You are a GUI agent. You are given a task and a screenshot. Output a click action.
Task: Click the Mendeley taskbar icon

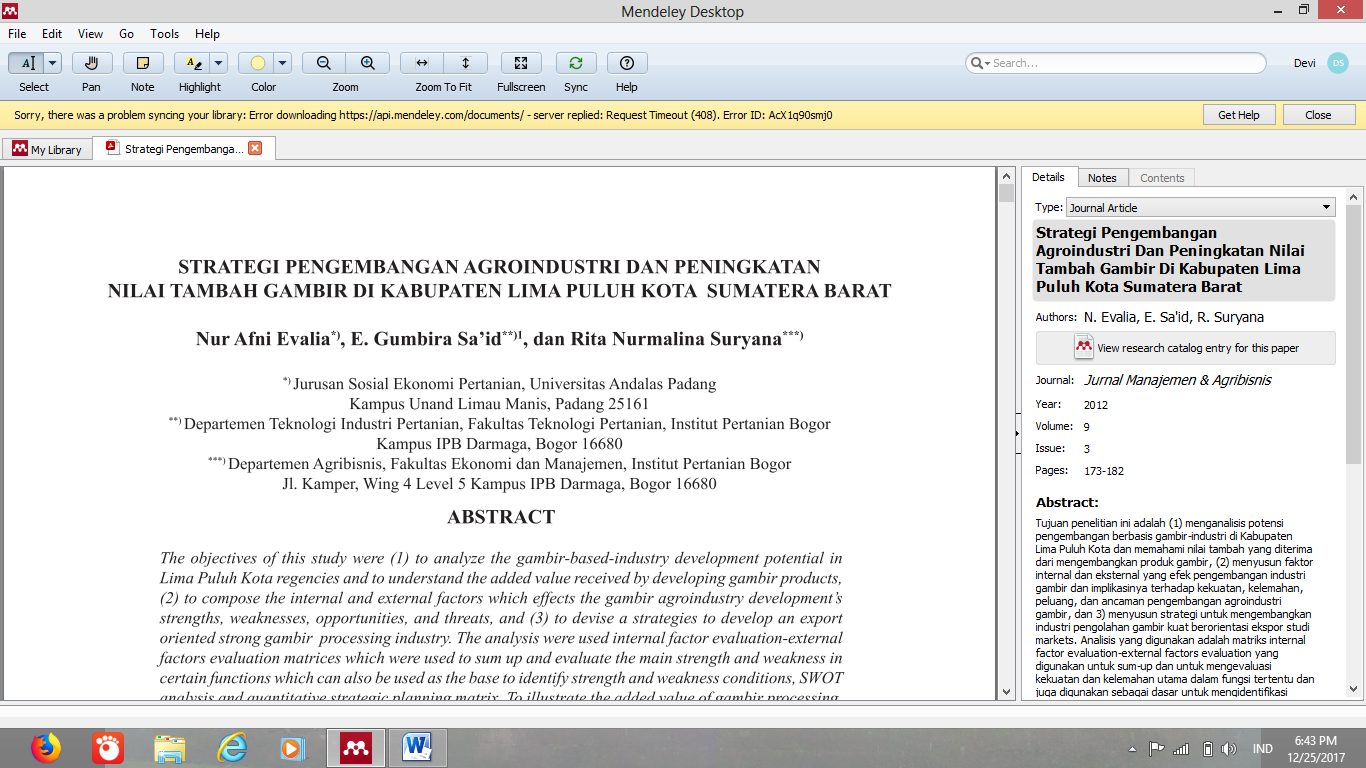pyautogui.click(x=356, y=748)
